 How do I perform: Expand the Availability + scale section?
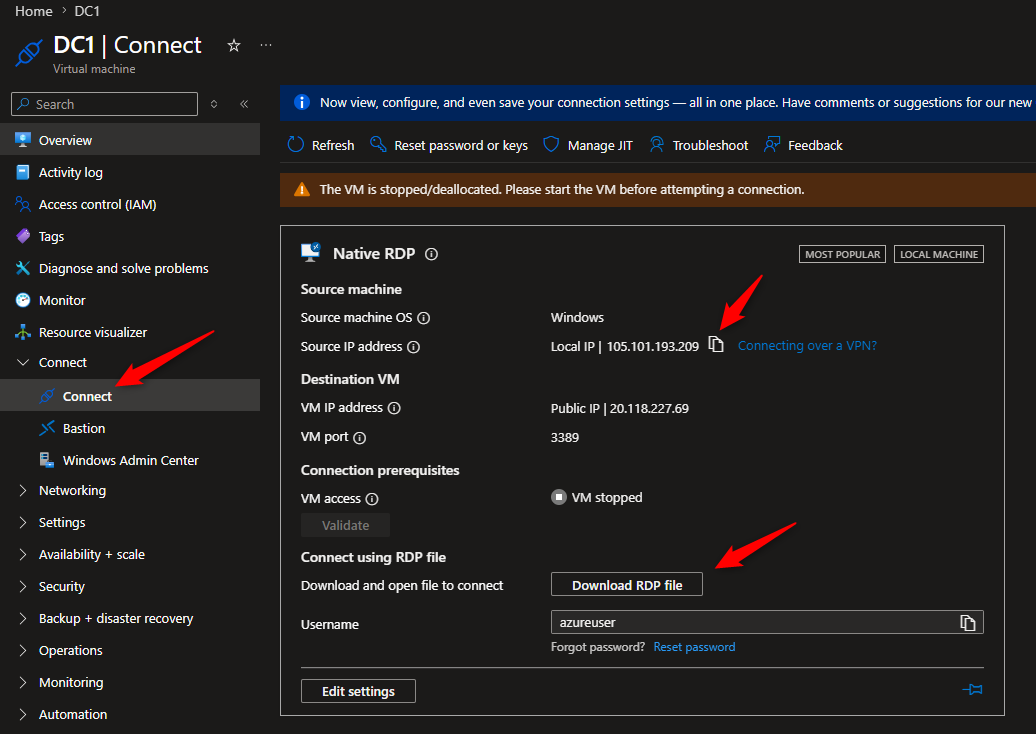(23, 554)
